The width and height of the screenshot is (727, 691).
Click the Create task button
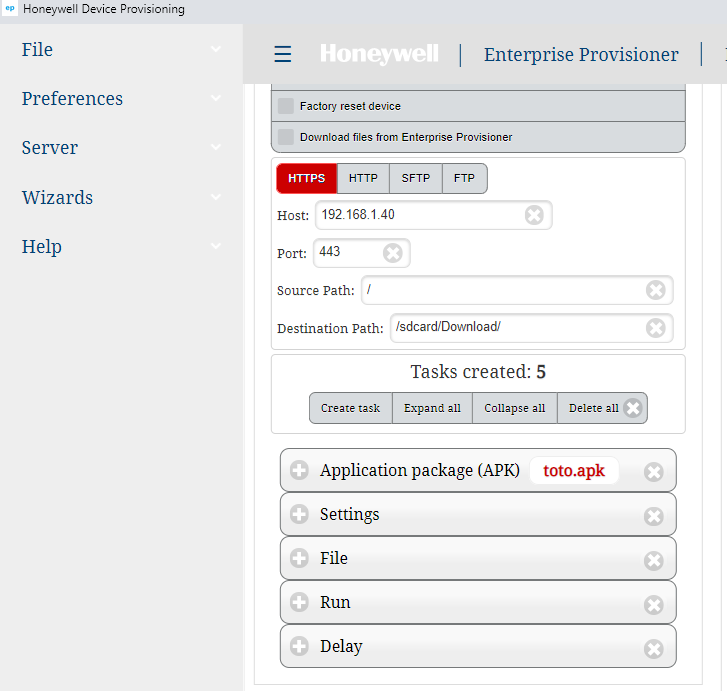click(x=351, y=408)
